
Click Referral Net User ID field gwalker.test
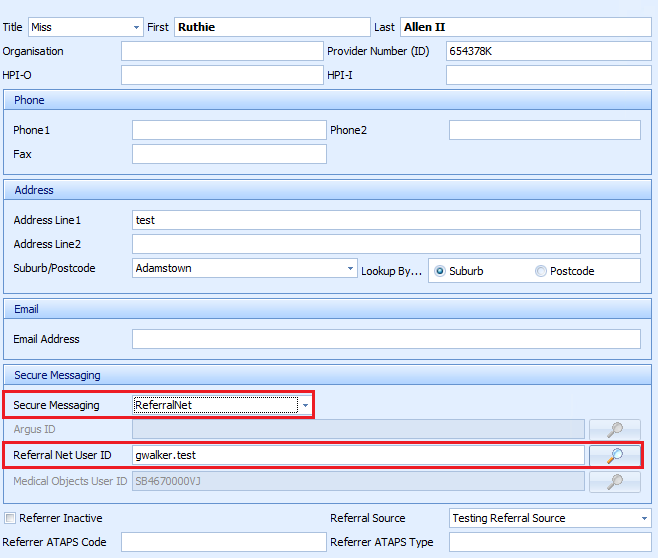358,455
